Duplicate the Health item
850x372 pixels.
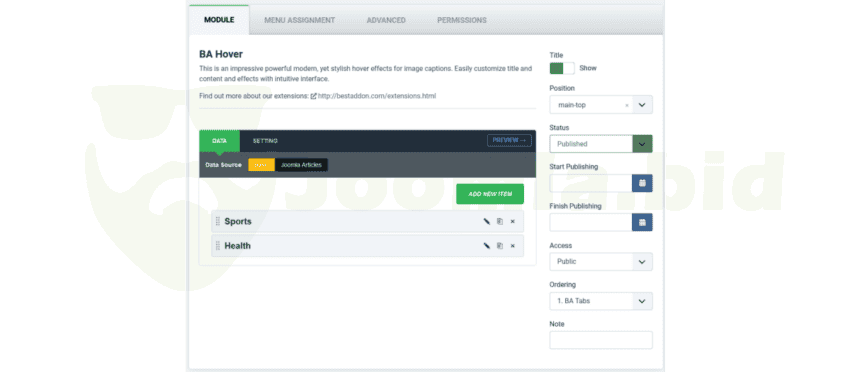point(500,246)
